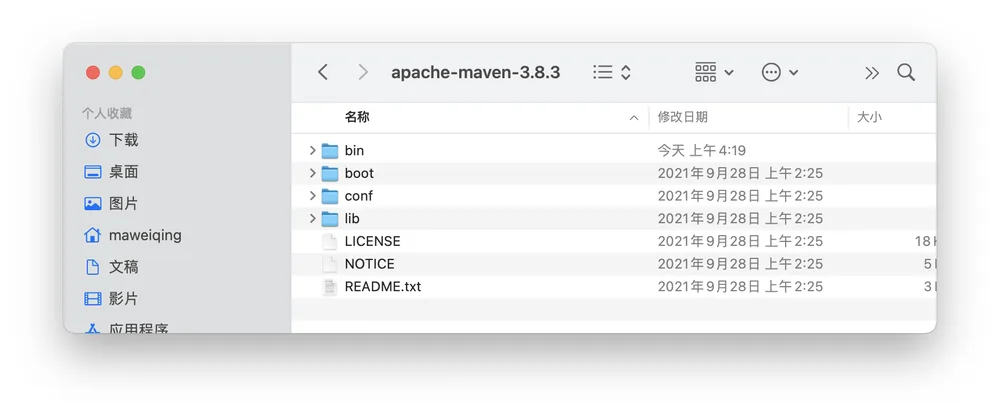This screenshot has height=417, width=1000.
Task: Select the lib folder icon
Action: 330,219
